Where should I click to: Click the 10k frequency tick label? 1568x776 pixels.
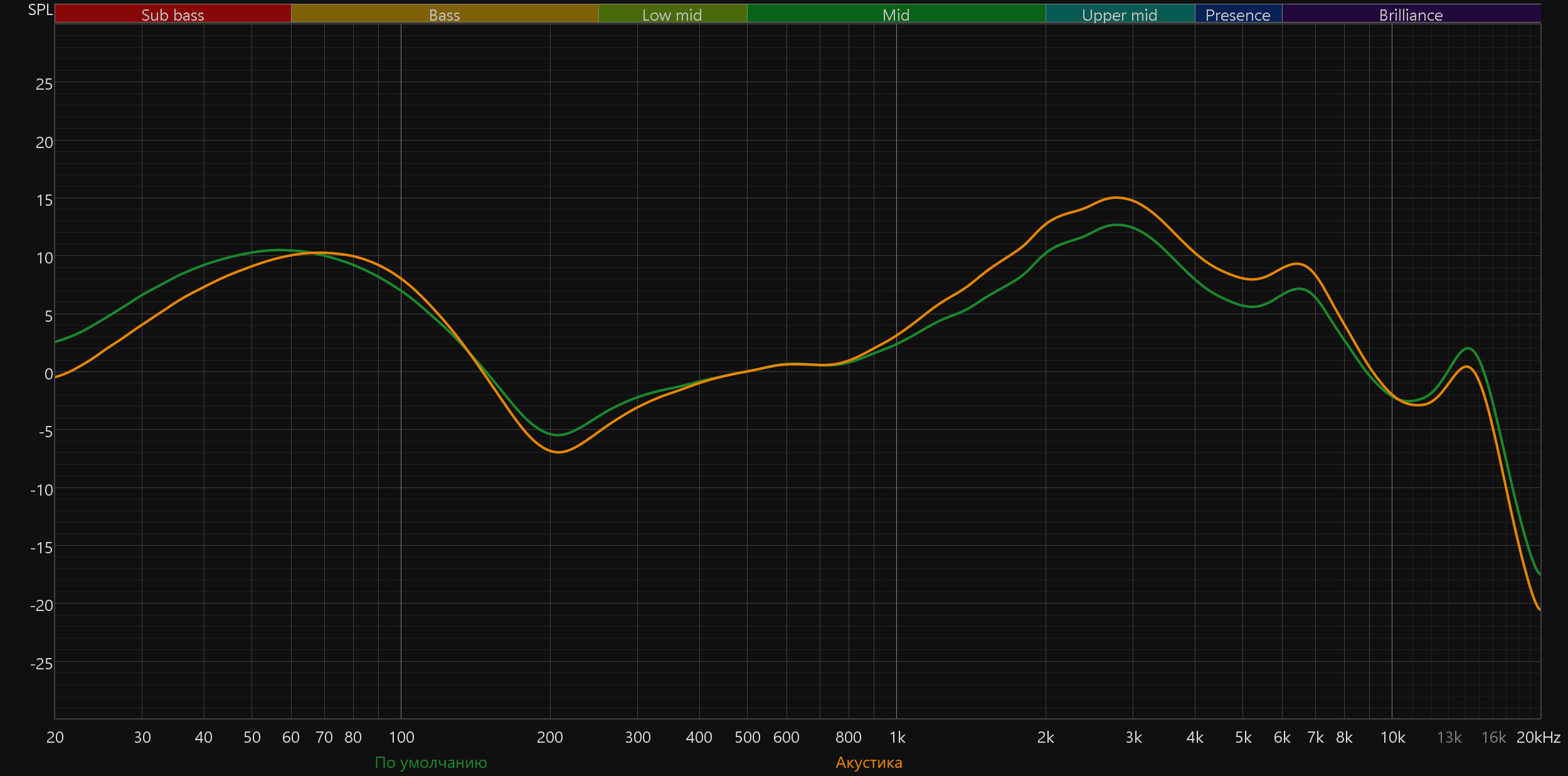point(1392,737)
